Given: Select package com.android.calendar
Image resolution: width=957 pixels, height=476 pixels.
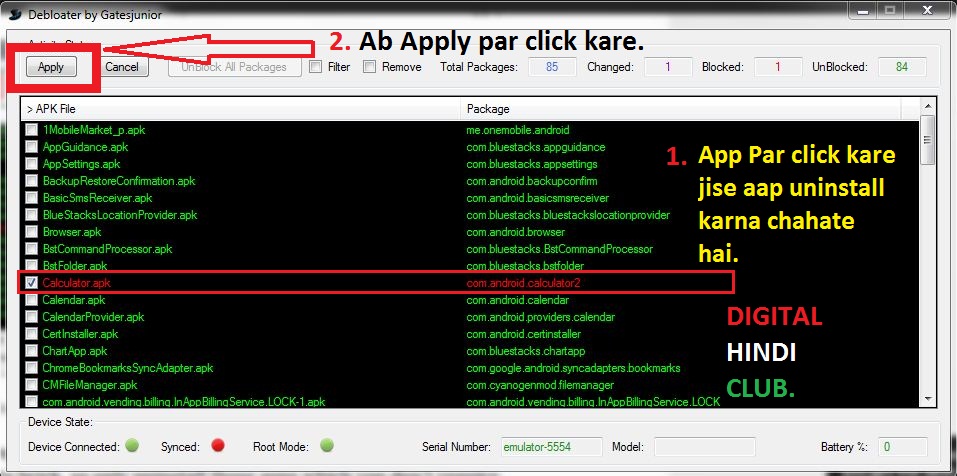Looking at the screenshot, I should (518, 300).
